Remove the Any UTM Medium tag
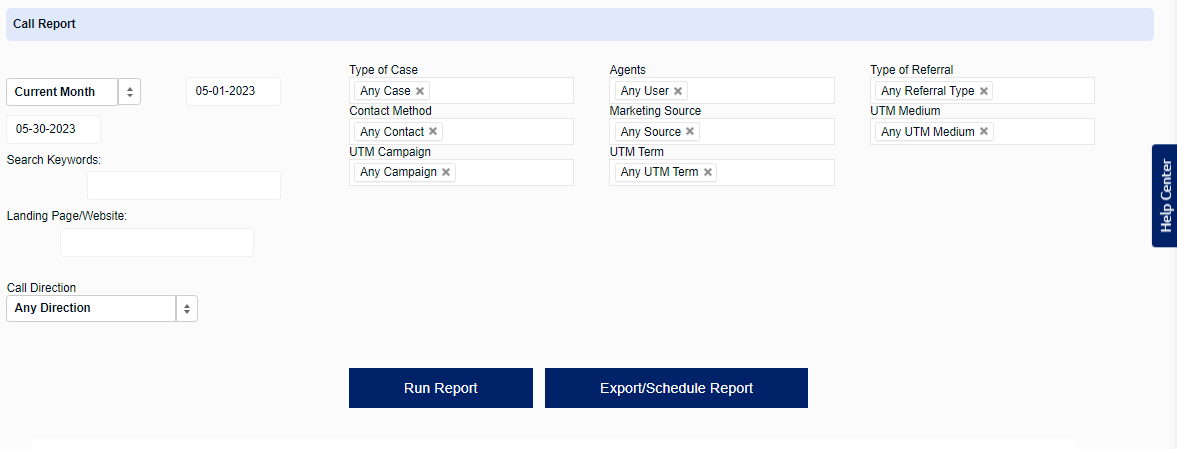Image resolution: width=1177 pixels, height=449 pixels. tap(983, 131)
